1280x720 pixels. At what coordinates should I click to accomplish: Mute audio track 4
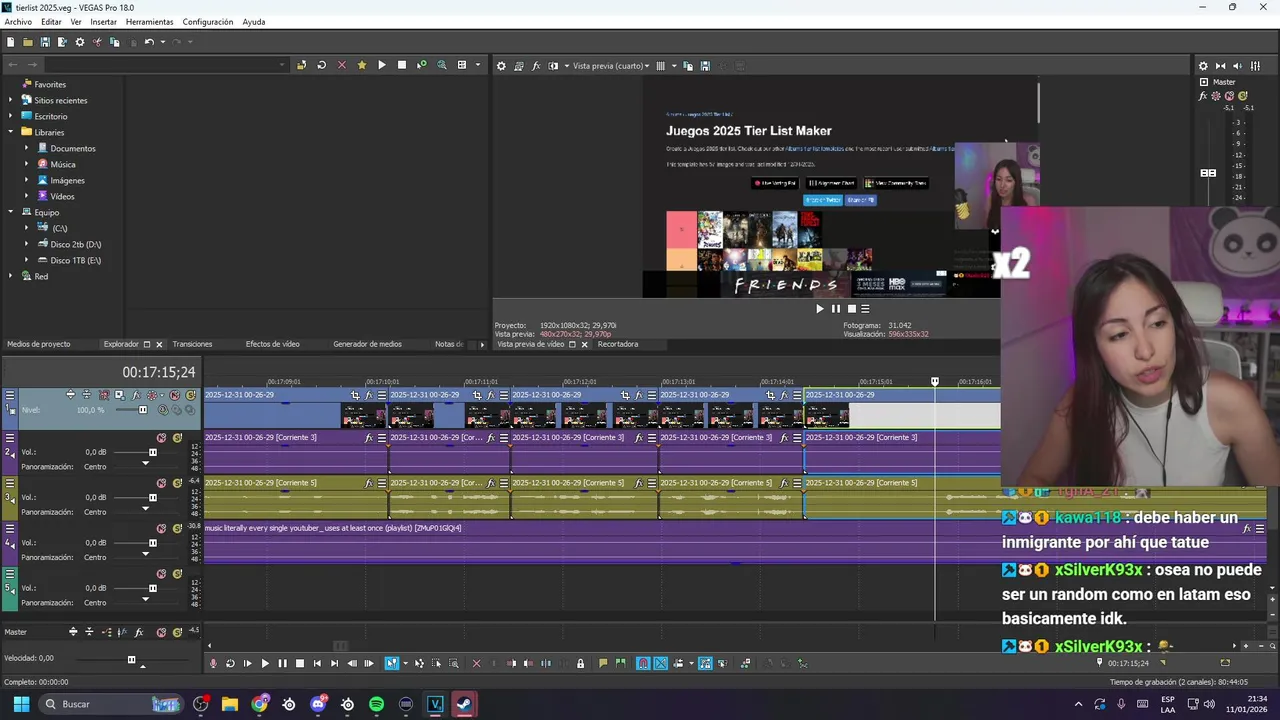pos(161,529)
